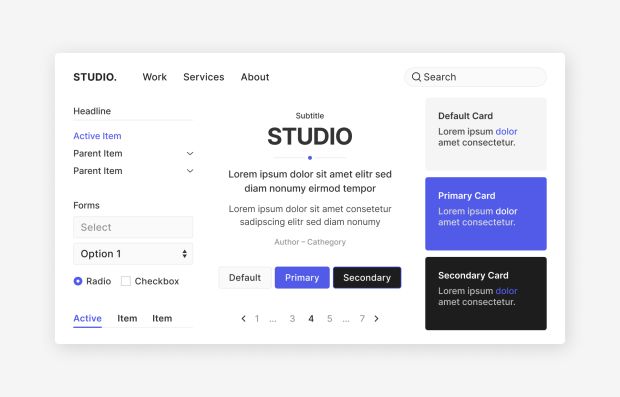Click the Headline sidebar heading

pos(92,111)
